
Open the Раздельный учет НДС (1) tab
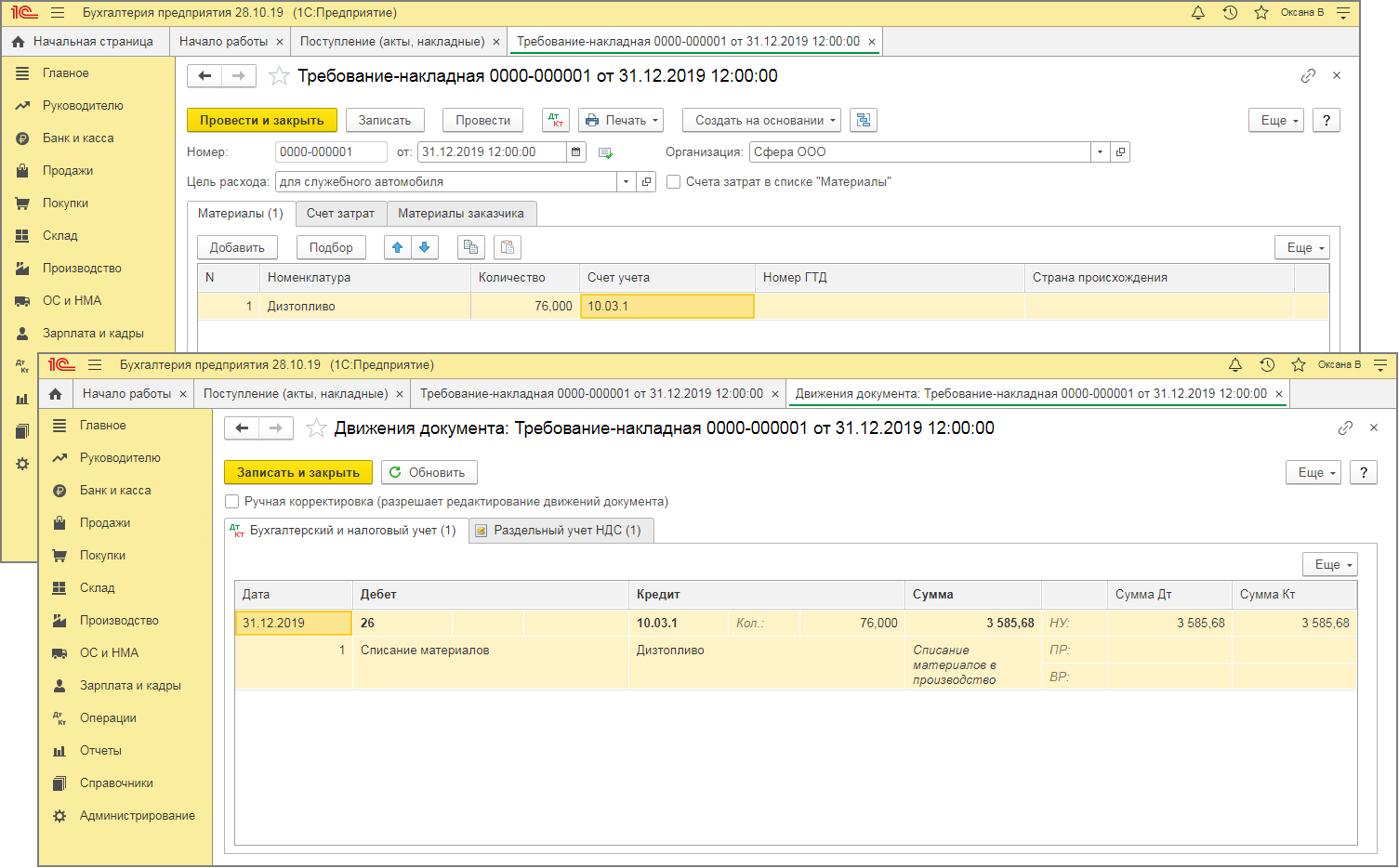click(561, 531)
